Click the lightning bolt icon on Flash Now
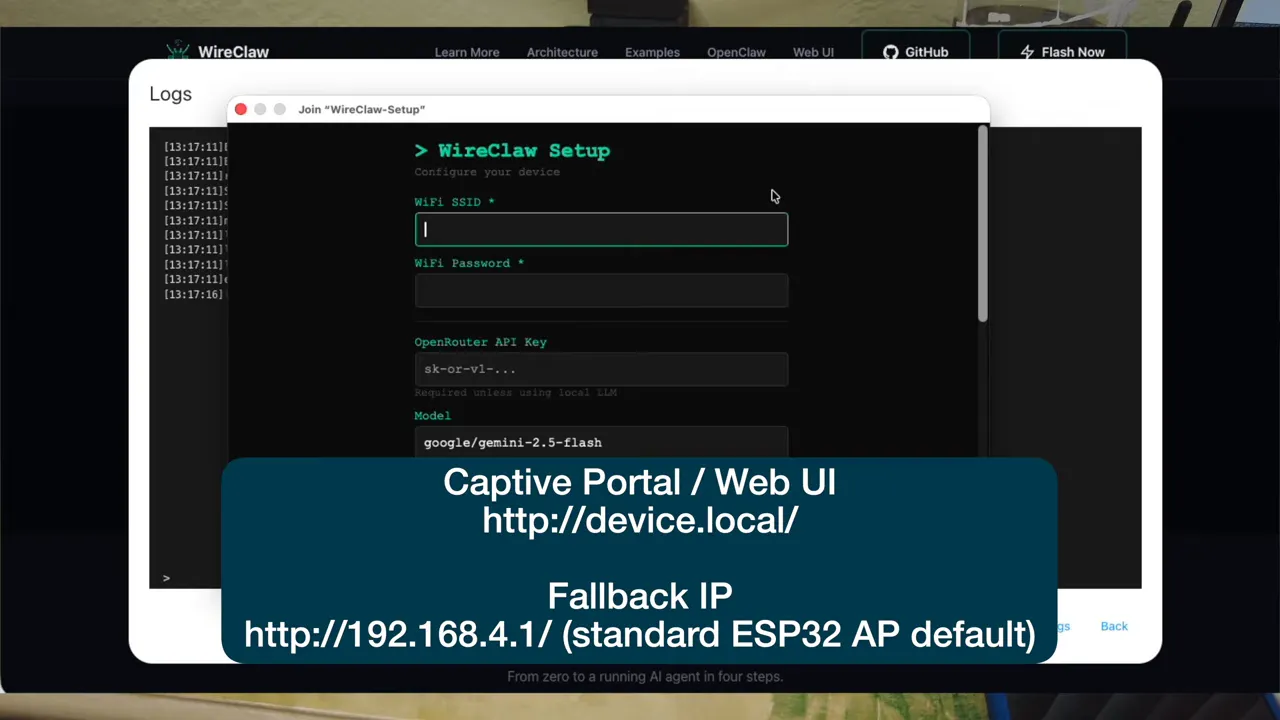Image resolution: width=1280 pixels, height=720 pixels. pos(1027,52)
